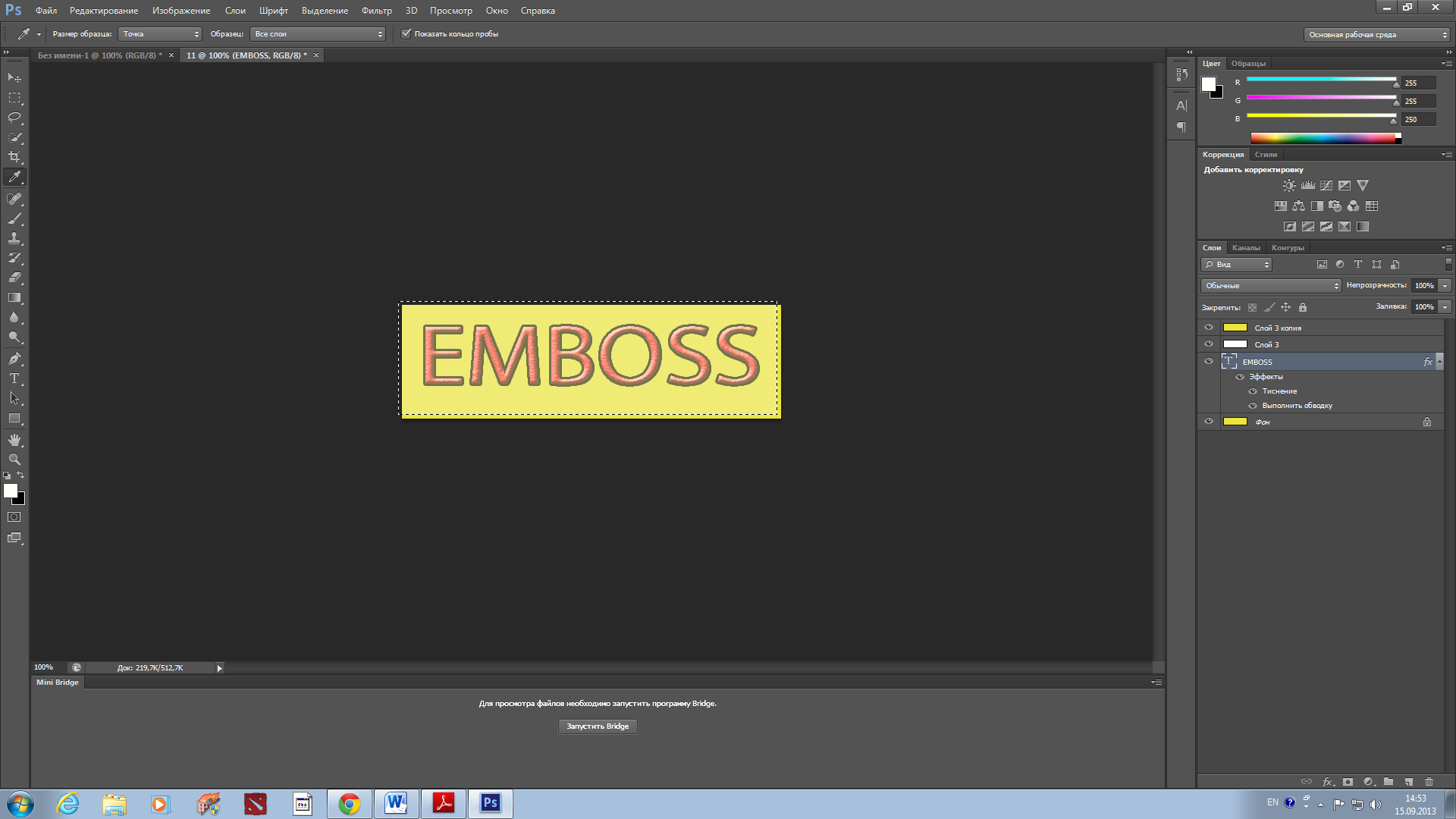The width and height of the screenshot is (1456, 819).
Task: Add Levels adjustment layer
Action: tap(1308, 185)
